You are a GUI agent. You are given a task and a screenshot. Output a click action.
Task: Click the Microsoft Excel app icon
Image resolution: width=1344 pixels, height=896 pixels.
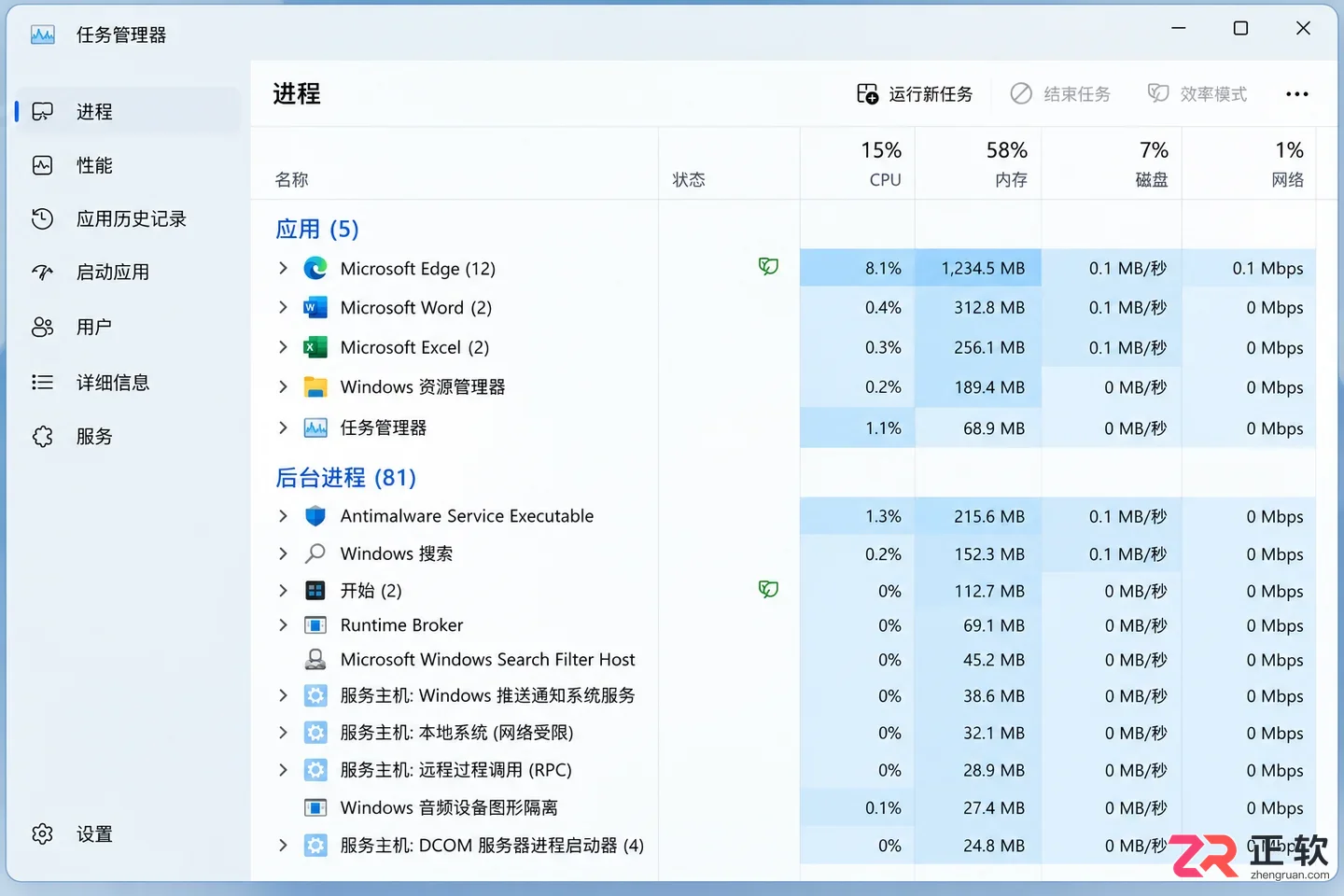click(x=315, y=347)
